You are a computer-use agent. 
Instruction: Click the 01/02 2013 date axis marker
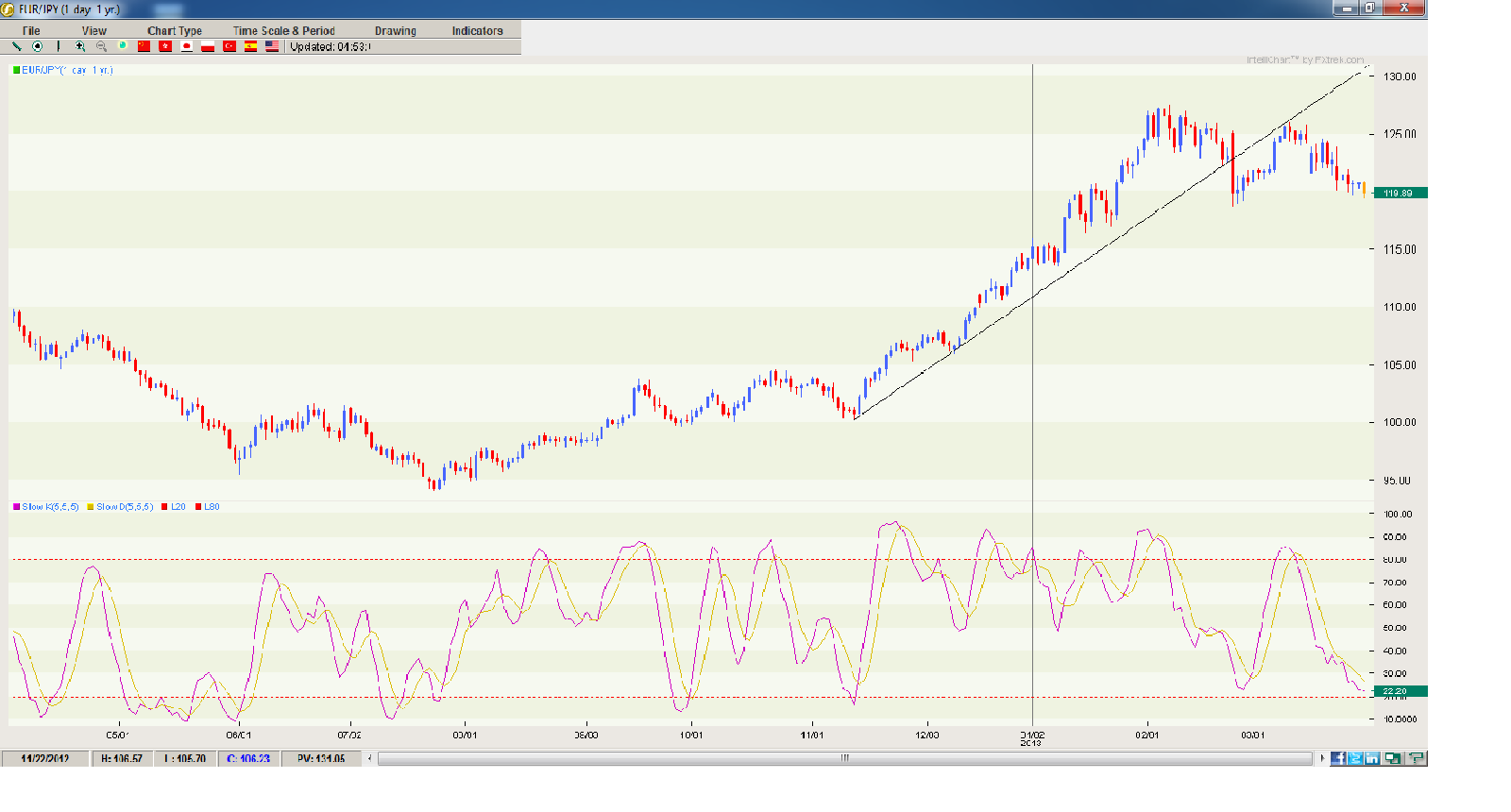[x=1031, y=738]
